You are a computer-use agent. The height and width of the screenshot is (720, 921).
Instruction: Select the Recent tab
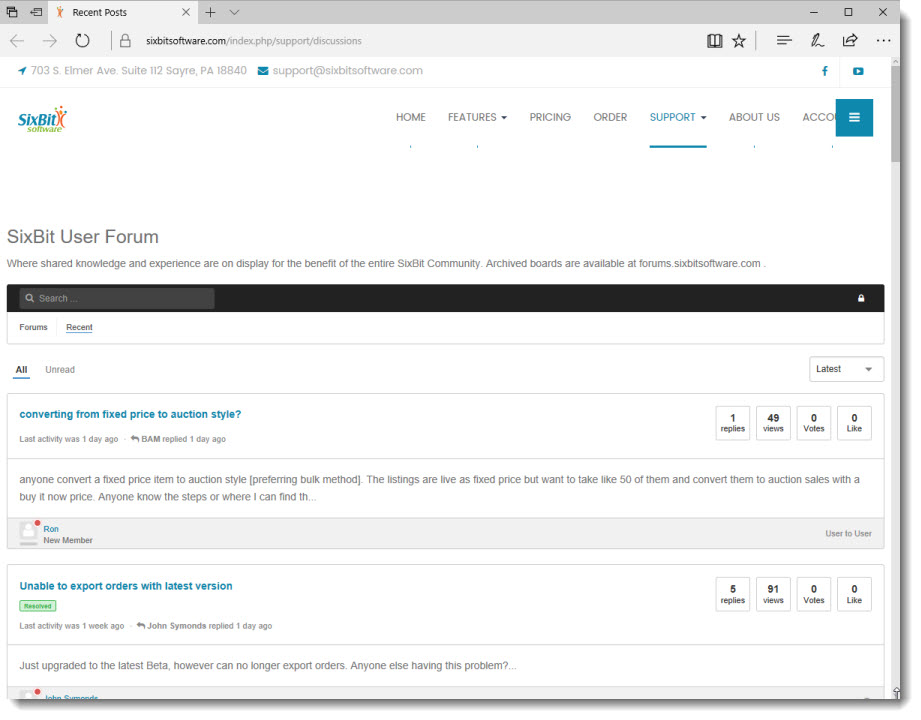pyautogui.click(x=79, y=327)
